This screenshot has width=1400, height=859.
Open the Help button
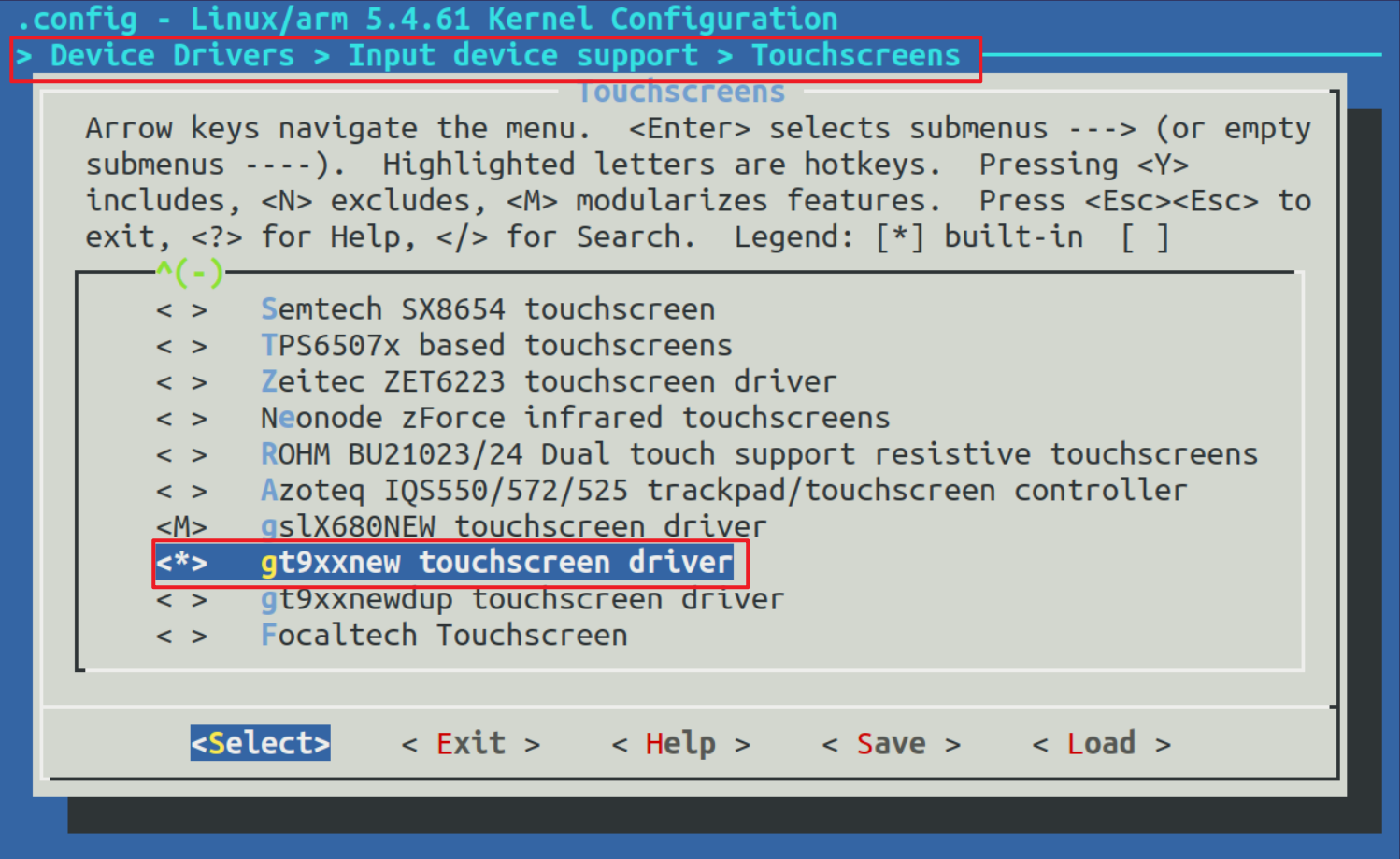tap(680, 744)
